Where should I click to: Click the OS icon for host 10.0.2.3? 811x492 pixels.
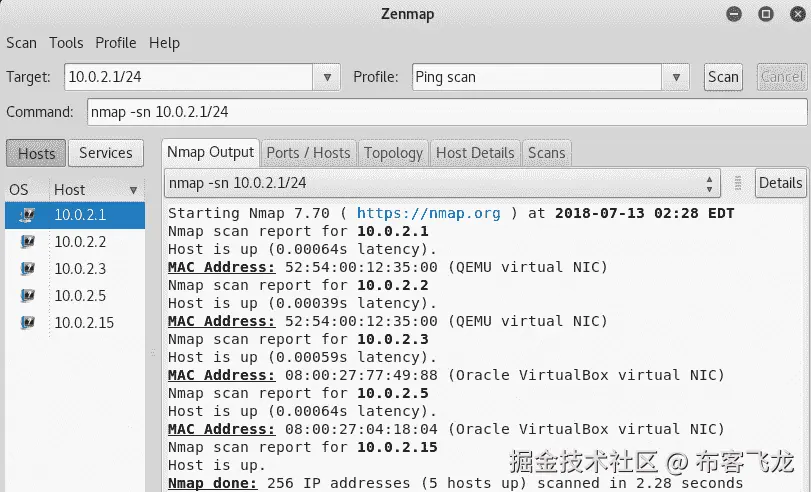coord(27,269)
